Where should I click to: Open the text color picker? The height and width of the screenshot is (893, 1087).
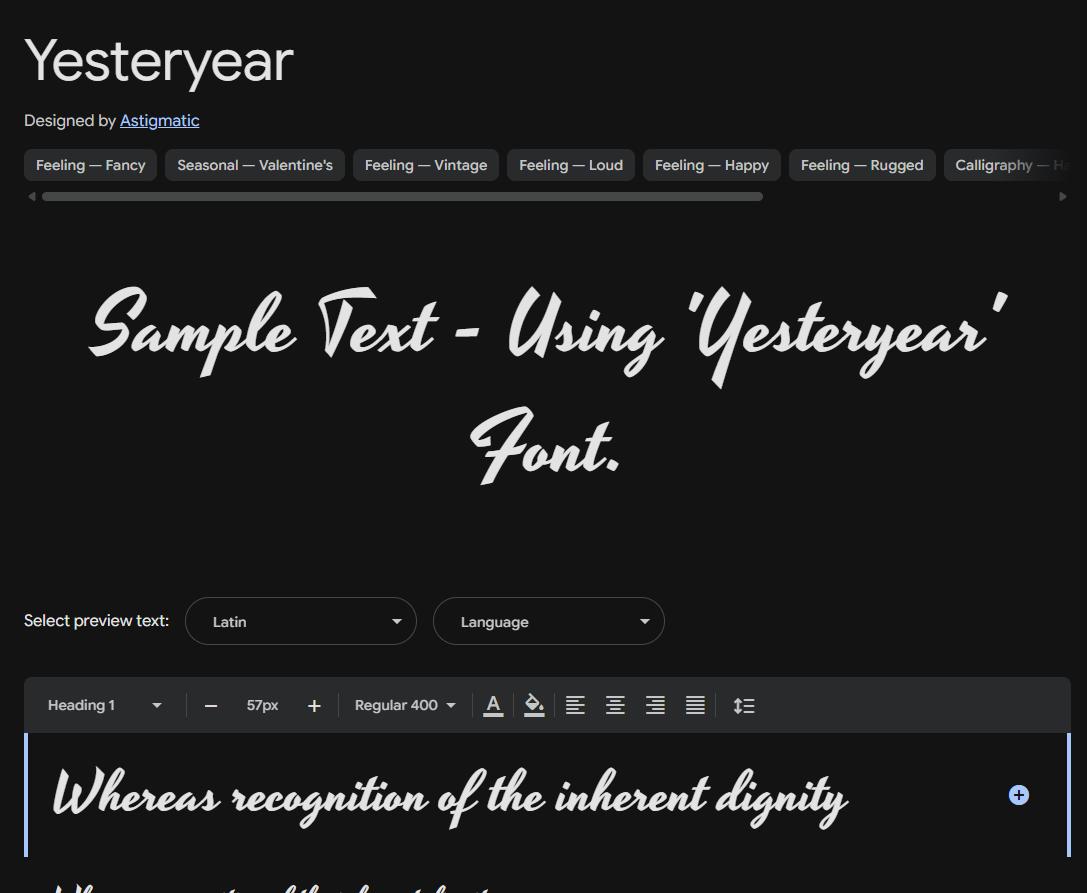[x=493, y=706]
